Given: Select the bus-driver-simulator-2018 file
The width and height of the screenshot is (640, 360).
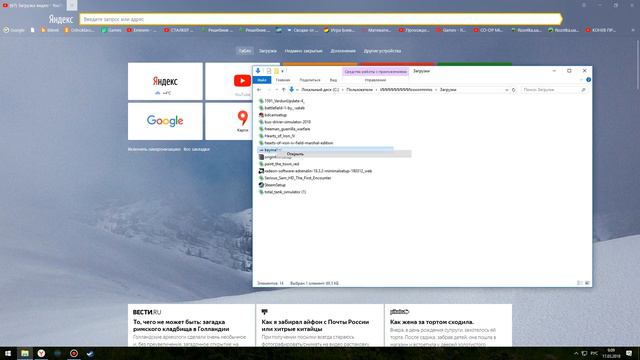Looking at the screenshot, I should click(x=287, y=122).
